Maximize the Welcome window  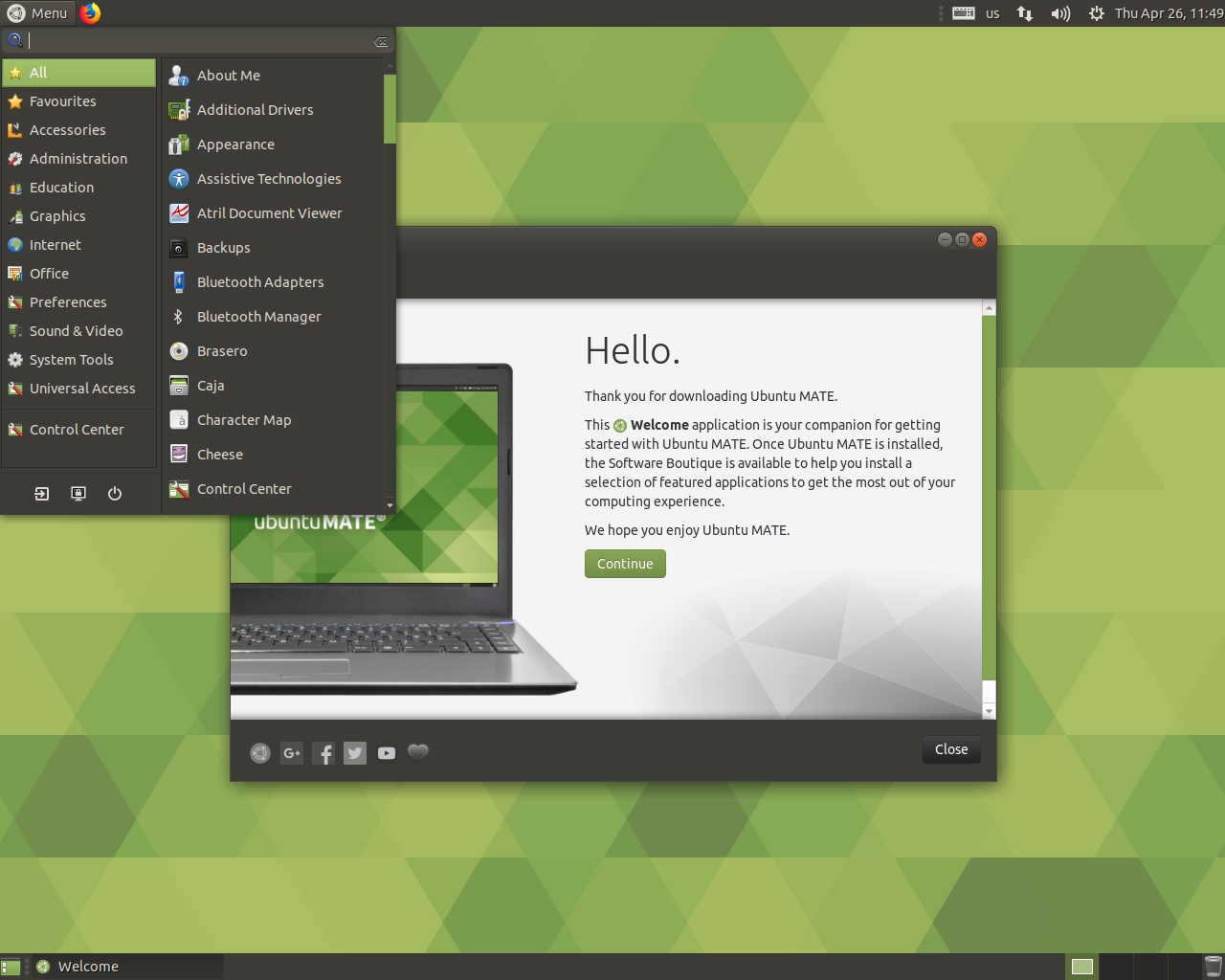click(x=962, y=239)
